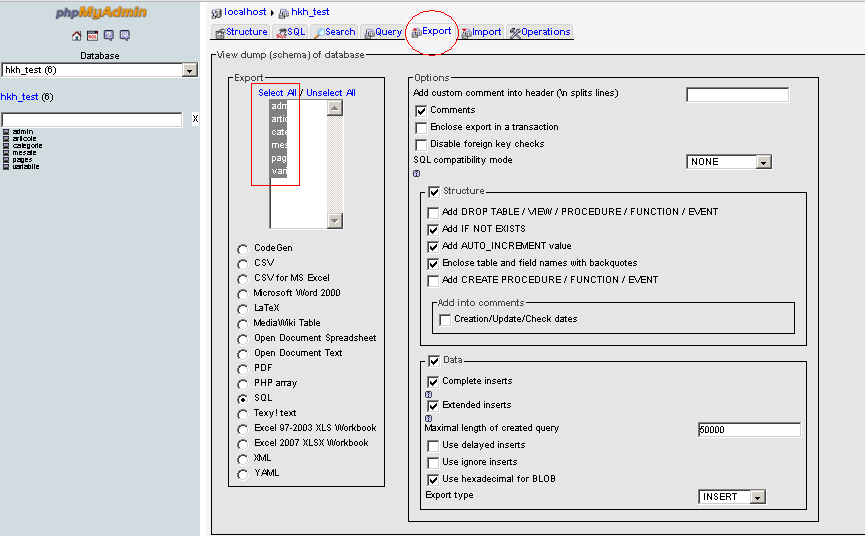Enable Add DROP TABLE option
The height and width of the screenshot is (536, 865).
(433, 212)
